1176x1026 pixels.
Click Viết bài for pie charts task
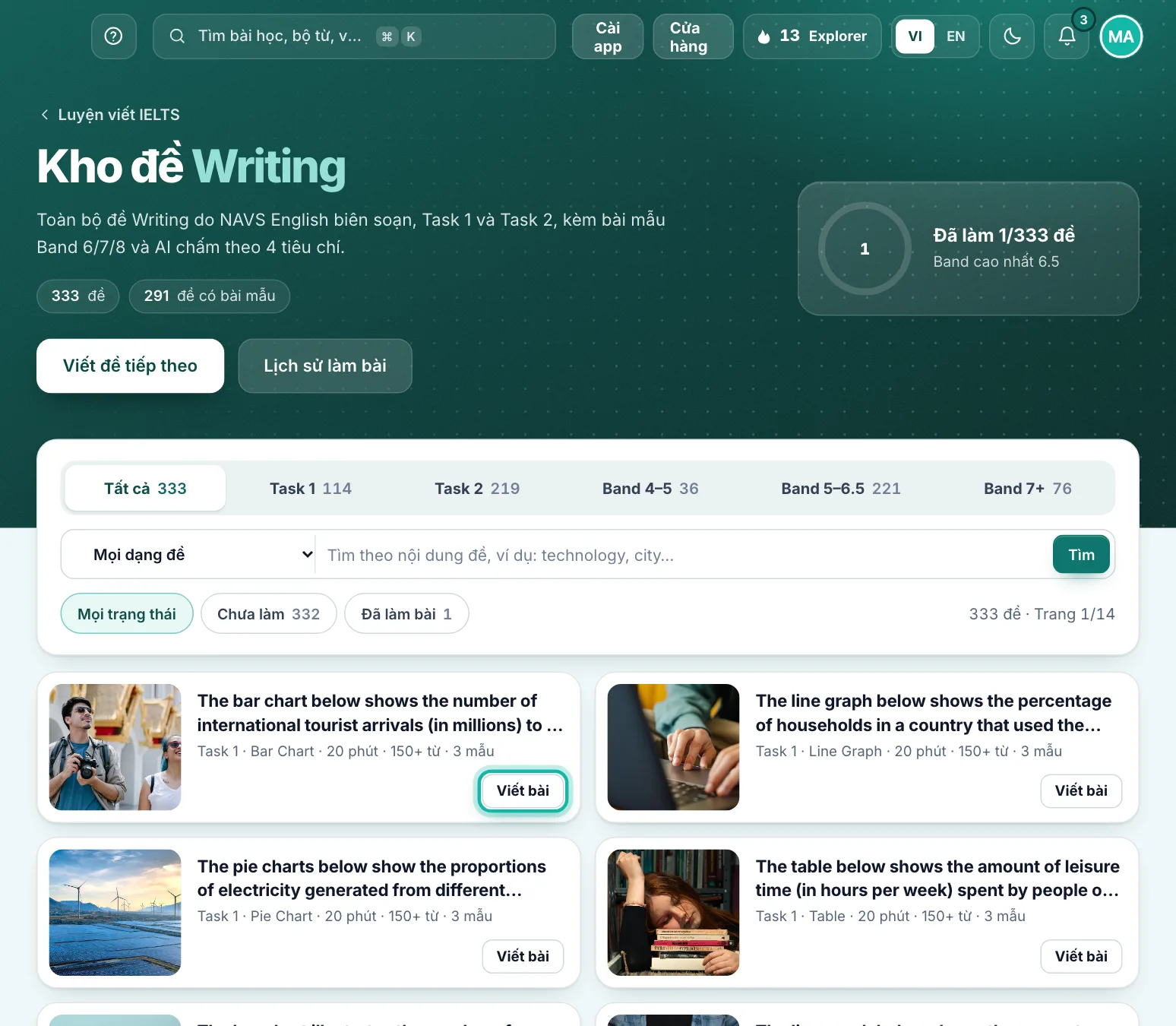pyautogui.click(x=523, y=956)
